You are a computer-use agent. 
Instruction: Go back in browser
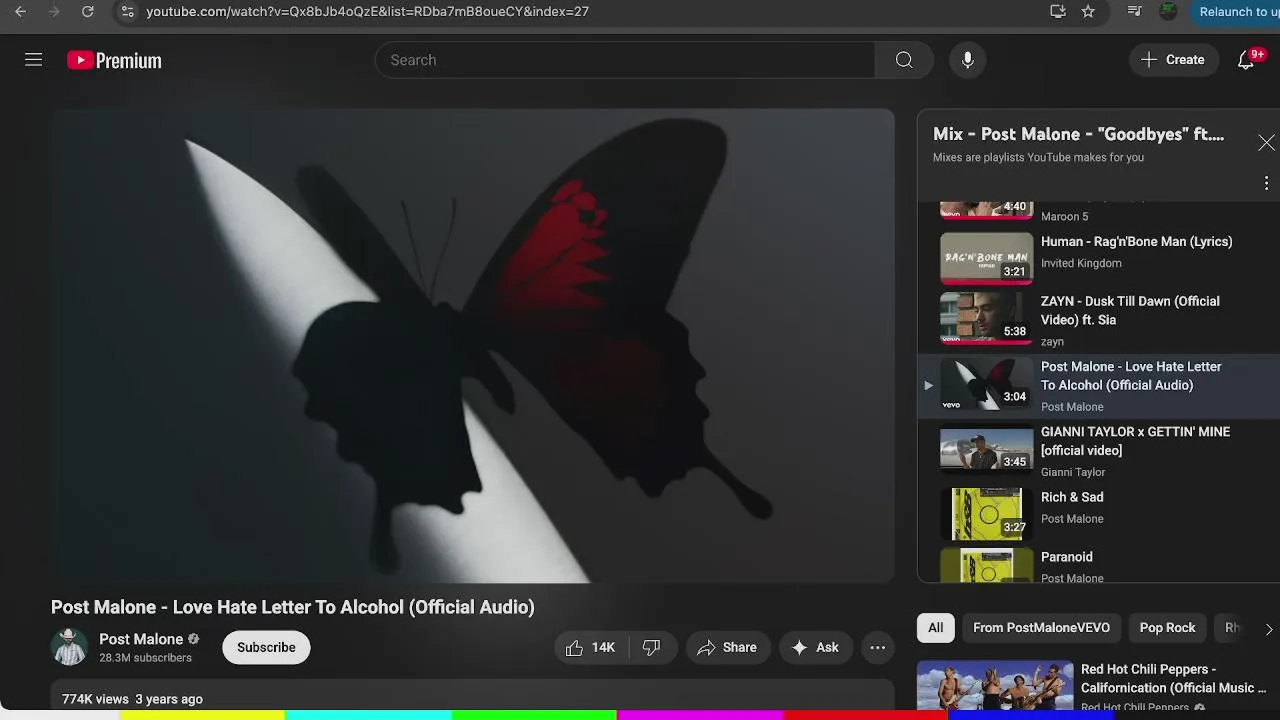pyautogui.click(x=20, y=12)
